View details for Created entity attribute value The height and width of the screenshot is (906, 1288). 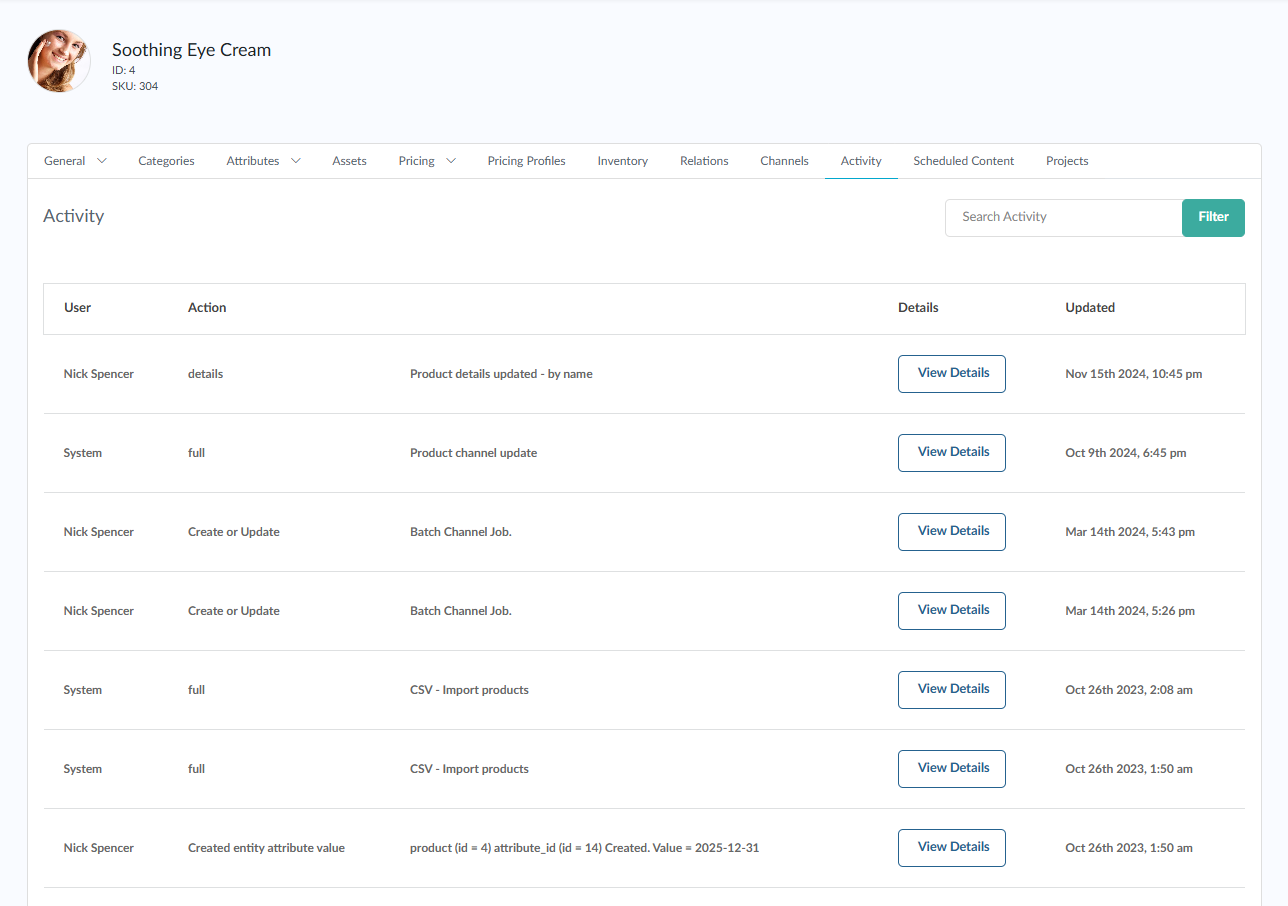coord(952,848)
